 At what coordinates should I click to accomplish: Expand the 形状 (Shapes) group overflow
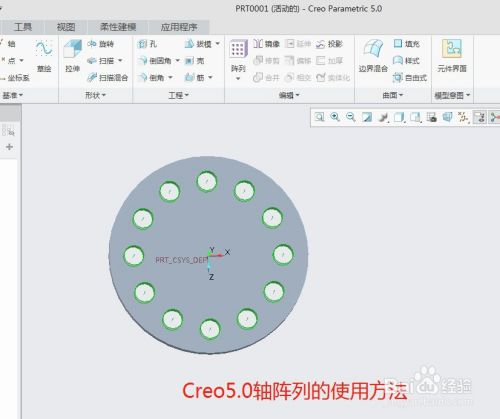(x=95, y=95)
